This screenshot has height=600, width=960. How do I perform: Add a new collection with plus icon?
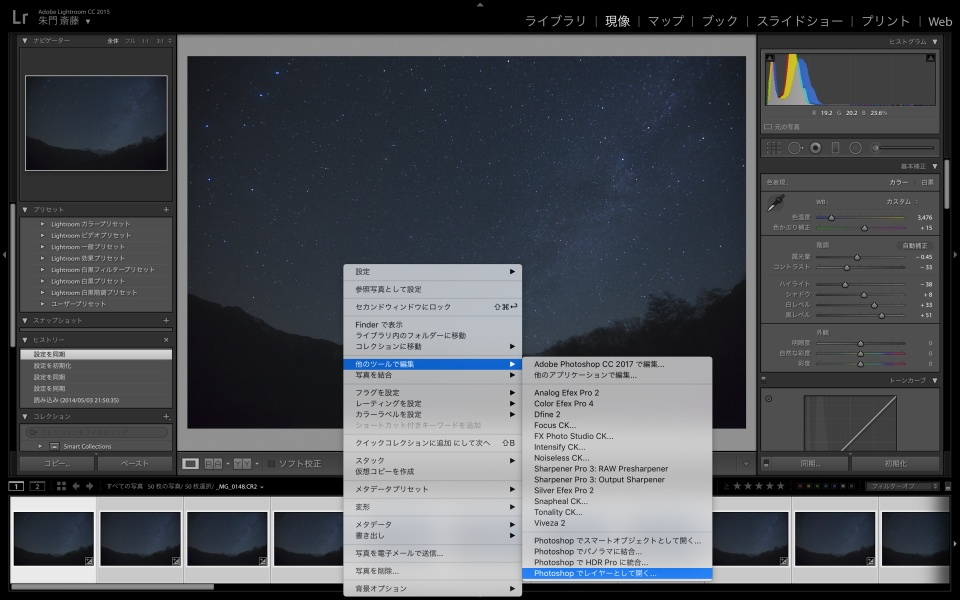click(x=166, y=416)
